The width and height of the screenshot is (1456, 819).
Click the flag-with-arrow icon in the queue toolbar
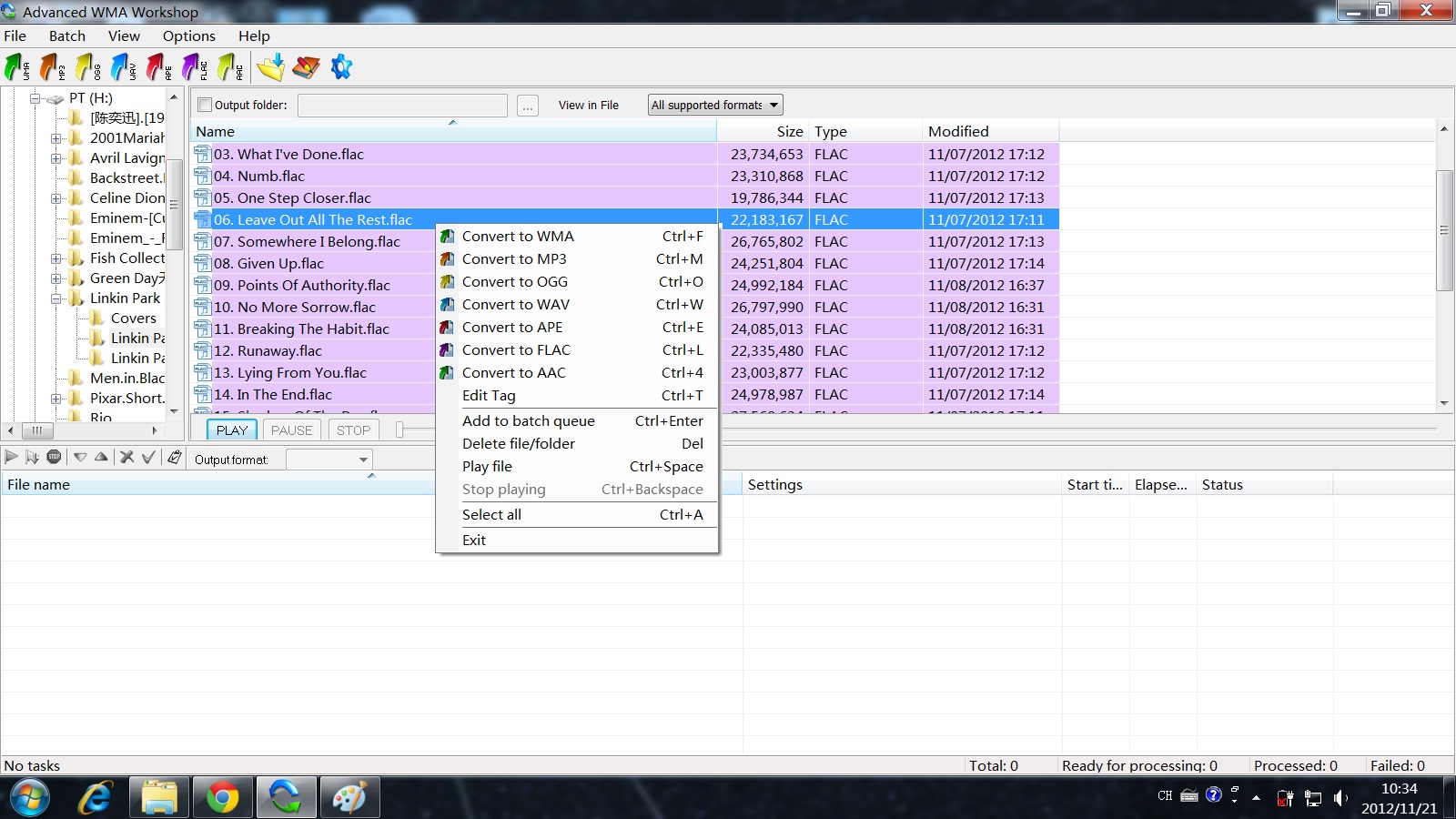click(33, 457)
